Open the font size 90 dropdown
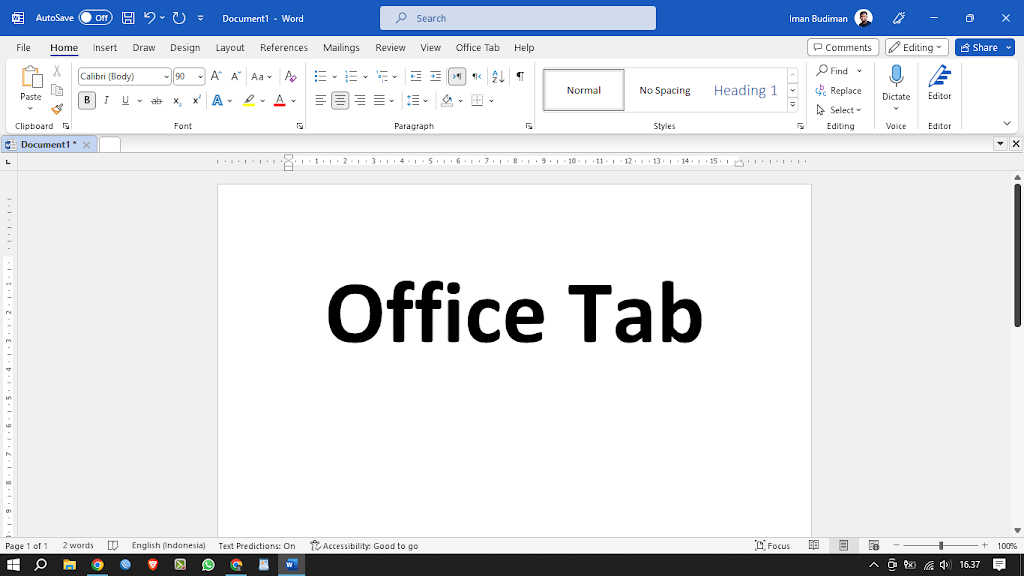Screen dimensions: 1024x576 pos(200,77)
